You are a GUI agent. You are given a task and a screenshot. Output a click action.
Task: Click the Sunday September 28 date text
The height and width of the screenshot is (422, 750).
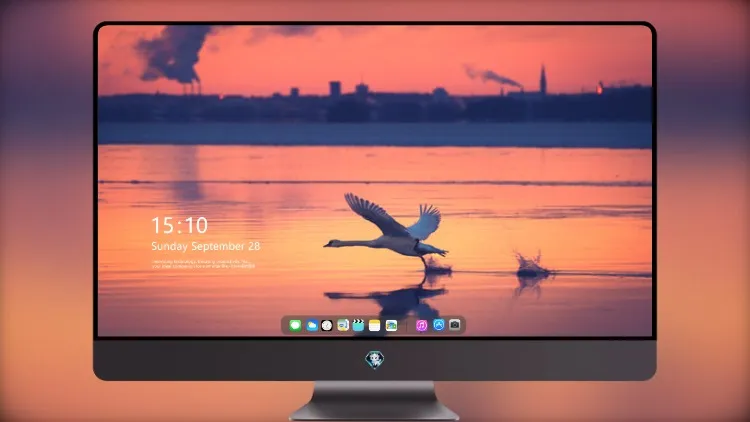206,246
